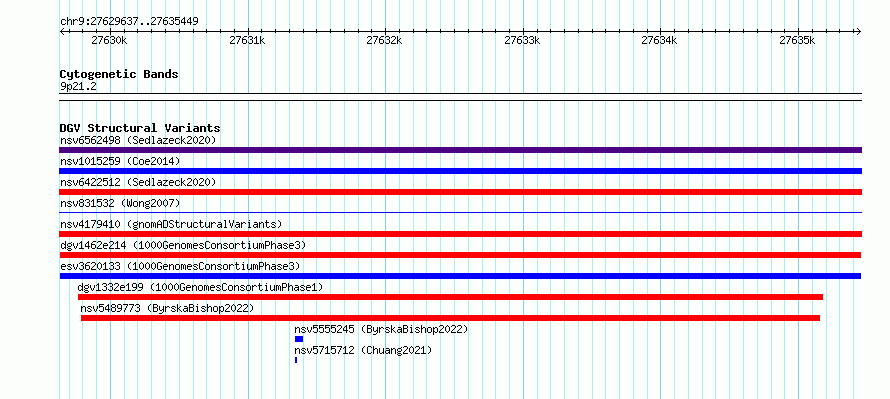Select the red nsv4179410 variant bar
The height and width of the screenshot is (399, 890).
(x=460, y=234)
